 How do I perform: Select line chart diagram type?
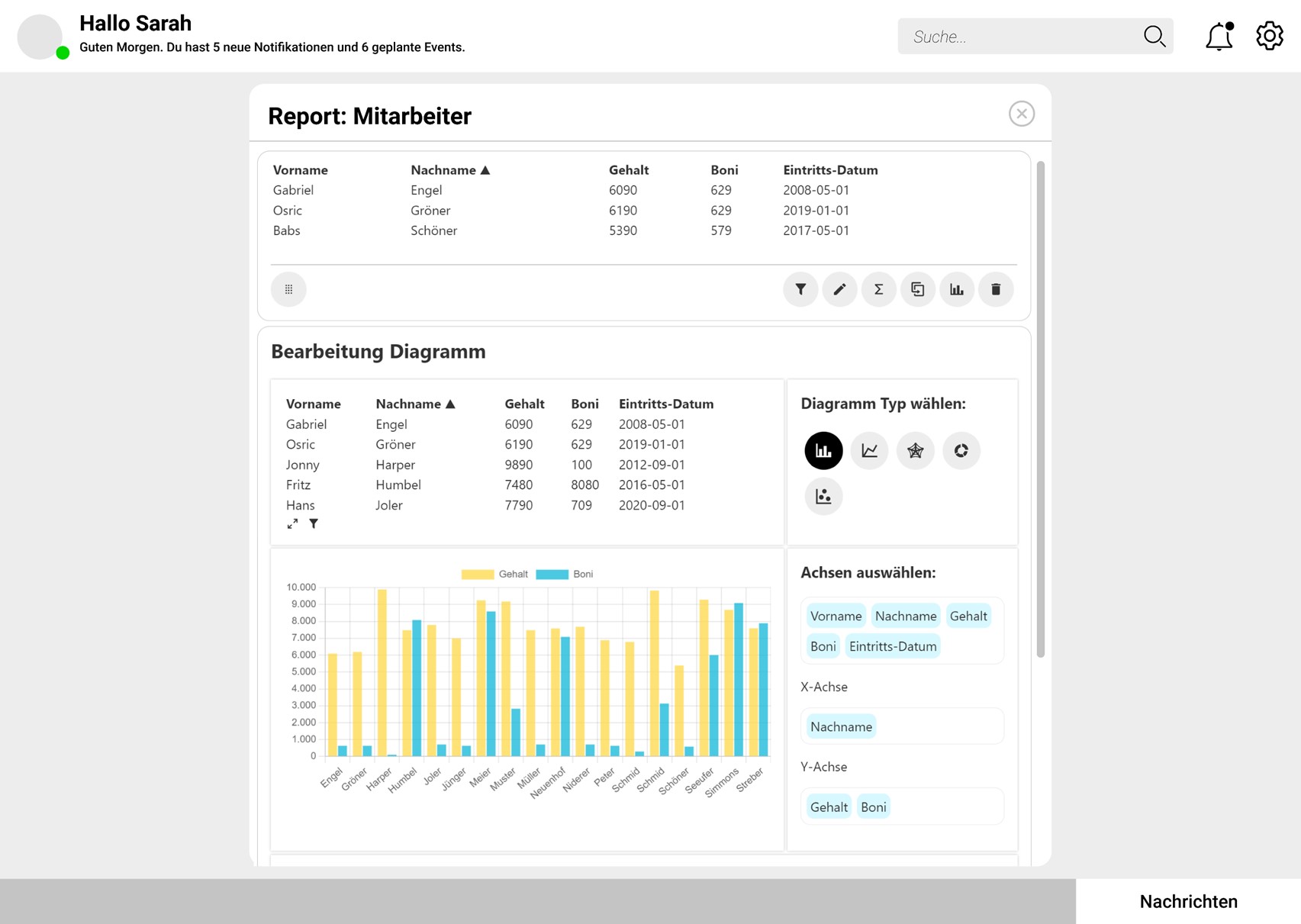(869, 450)
